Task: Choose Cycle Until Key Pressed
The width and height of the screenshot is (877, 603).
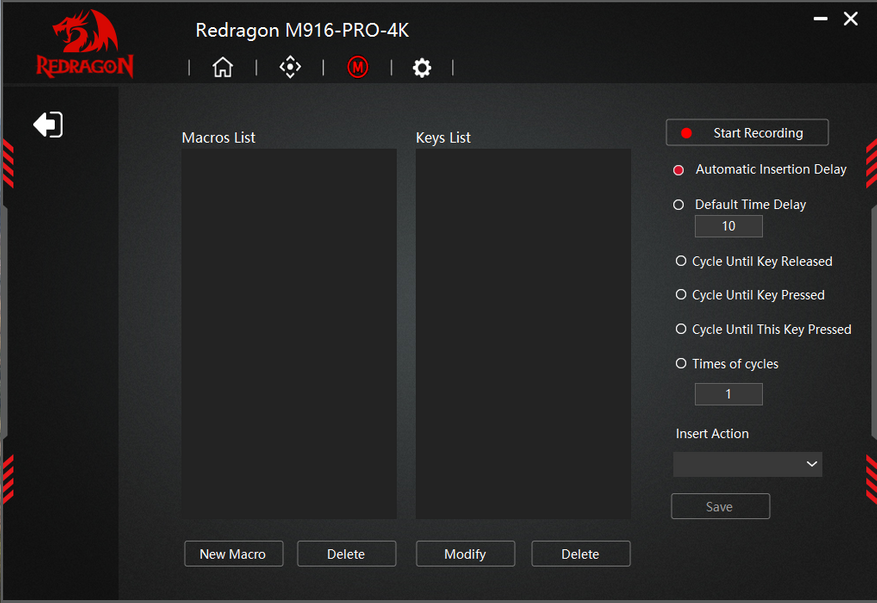Action: [681, 294]
